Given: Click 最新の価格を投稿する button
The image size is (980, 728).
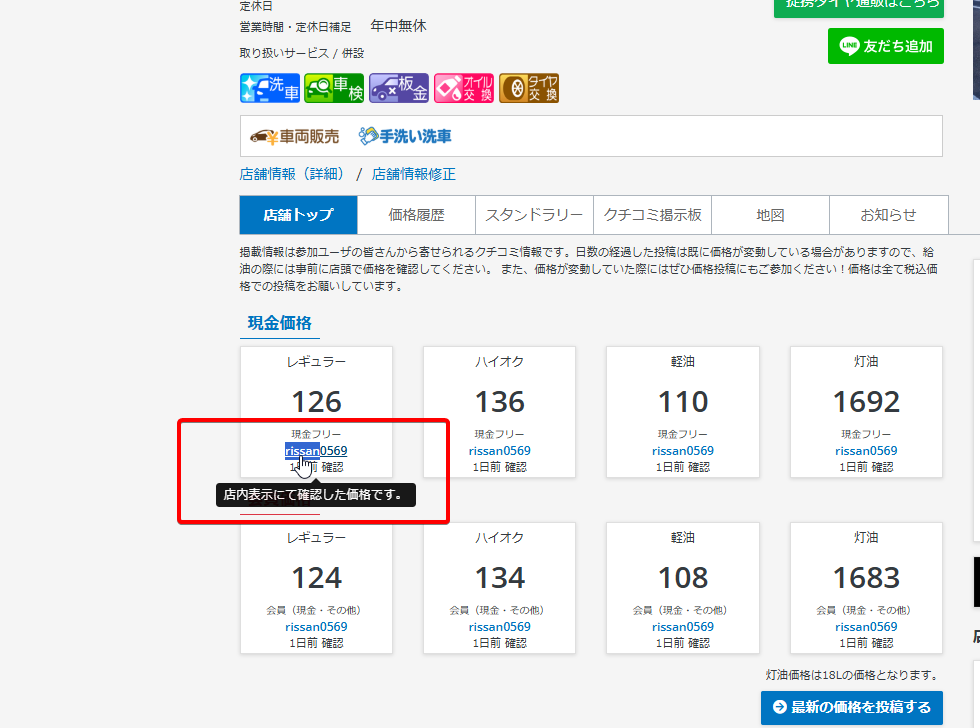Looking at the screenshot, I should (x=851, y=707).
